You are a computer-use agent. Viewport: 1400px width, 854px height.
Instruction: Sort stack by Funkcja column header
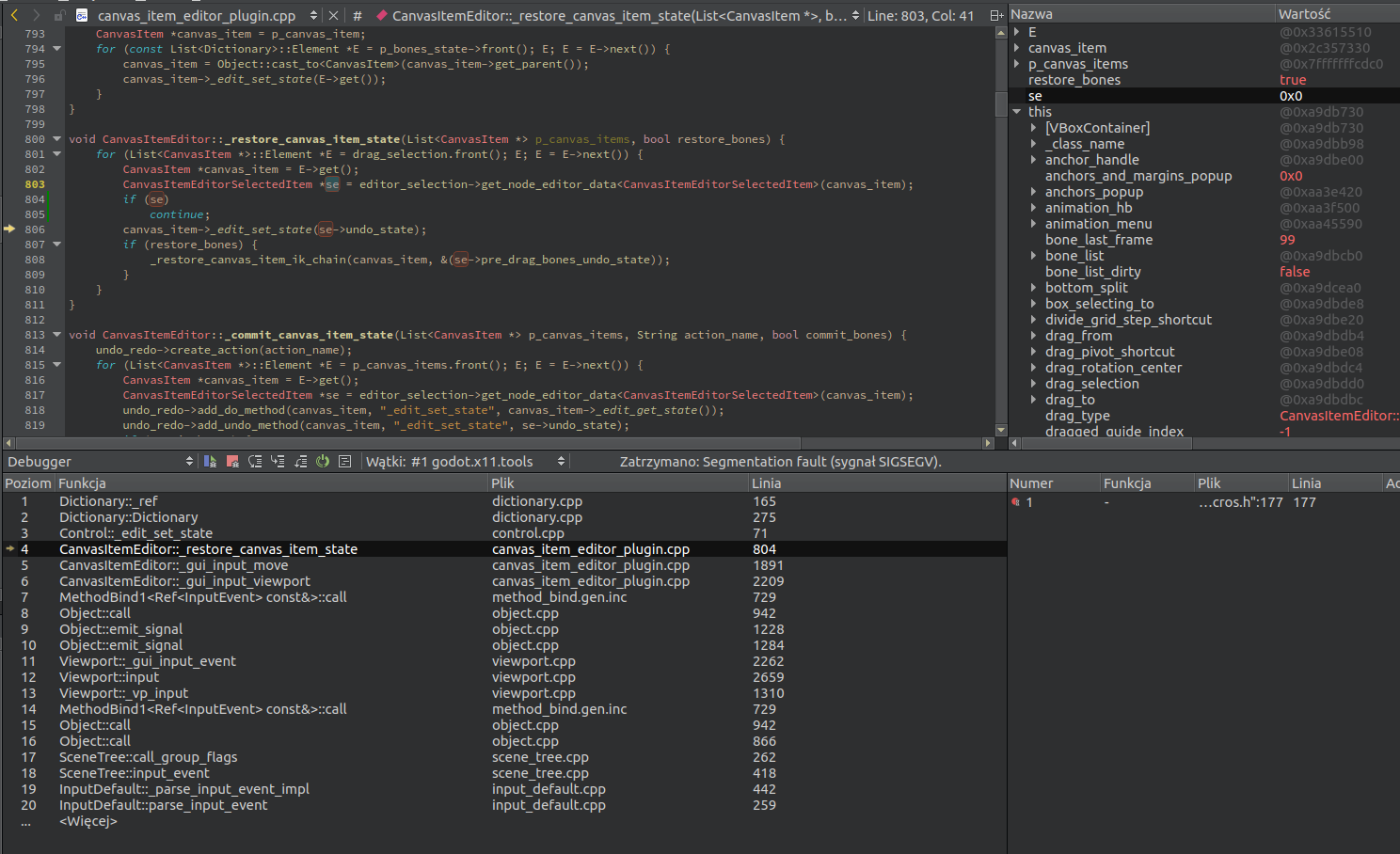[x=271, y=483]
